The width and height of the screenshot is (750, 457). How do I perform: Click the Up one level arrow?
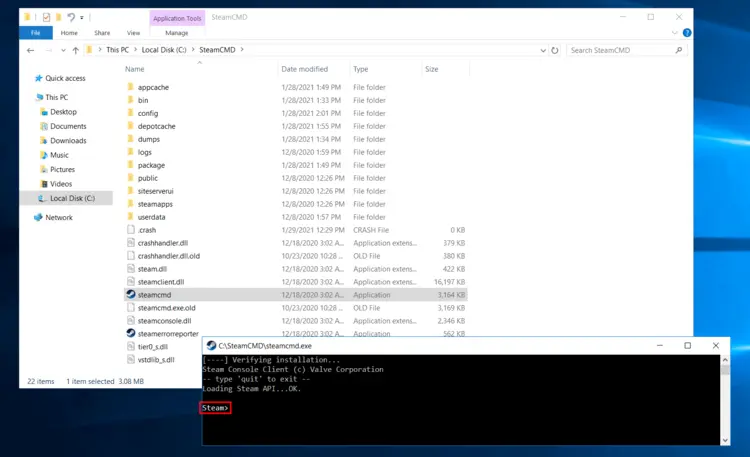[x=75, y=49]
